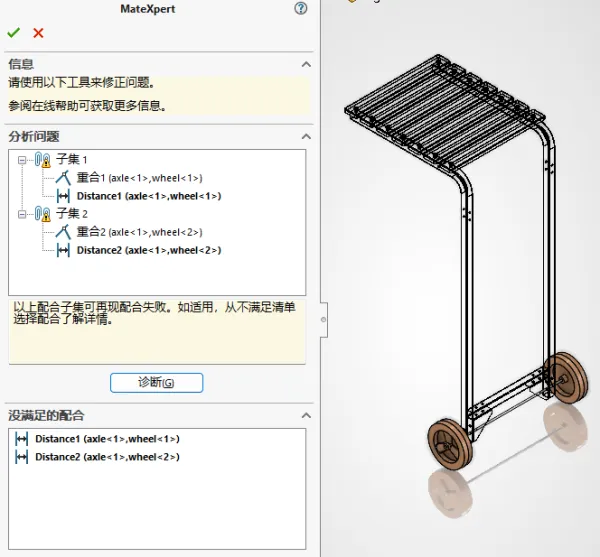600x557 pixels.
Task: Select Distance1 in the 没满足的配合 list
Action: [x=107, y=439]
